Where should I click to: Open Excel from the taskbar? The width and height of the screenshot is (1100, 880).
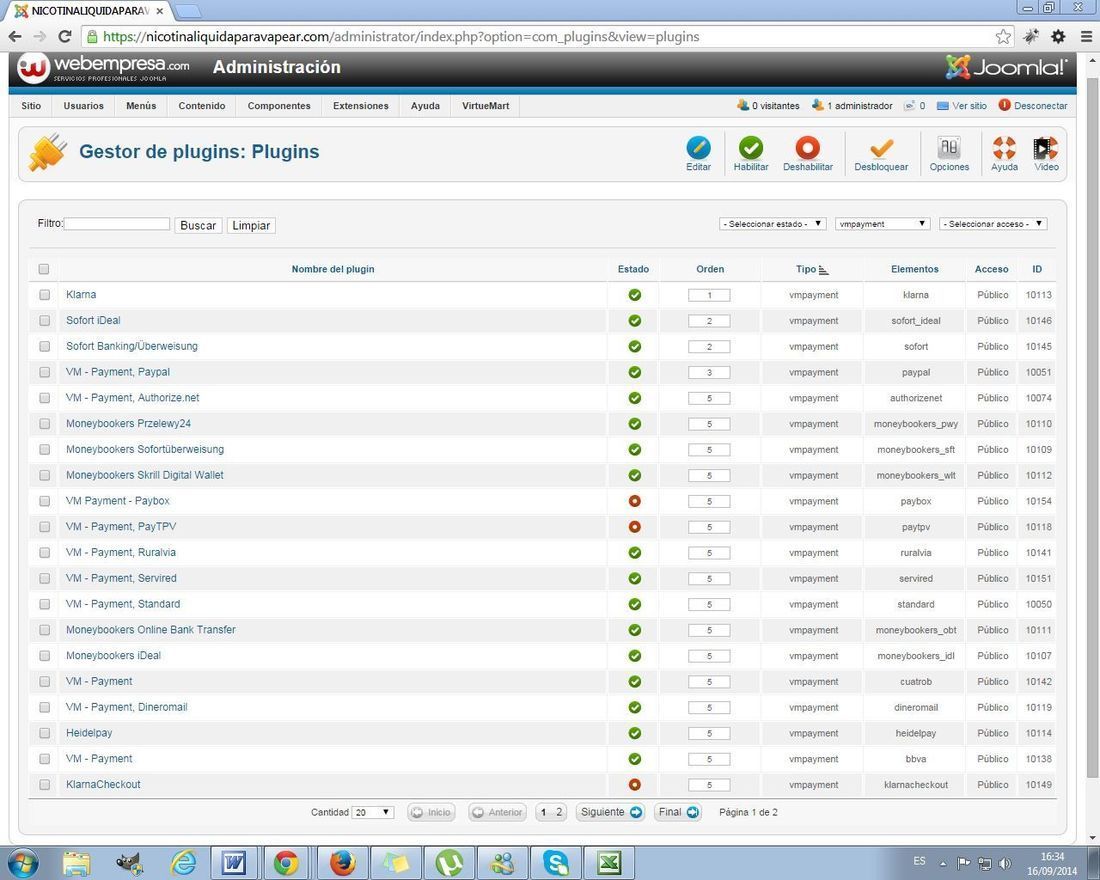coord(609,862)
